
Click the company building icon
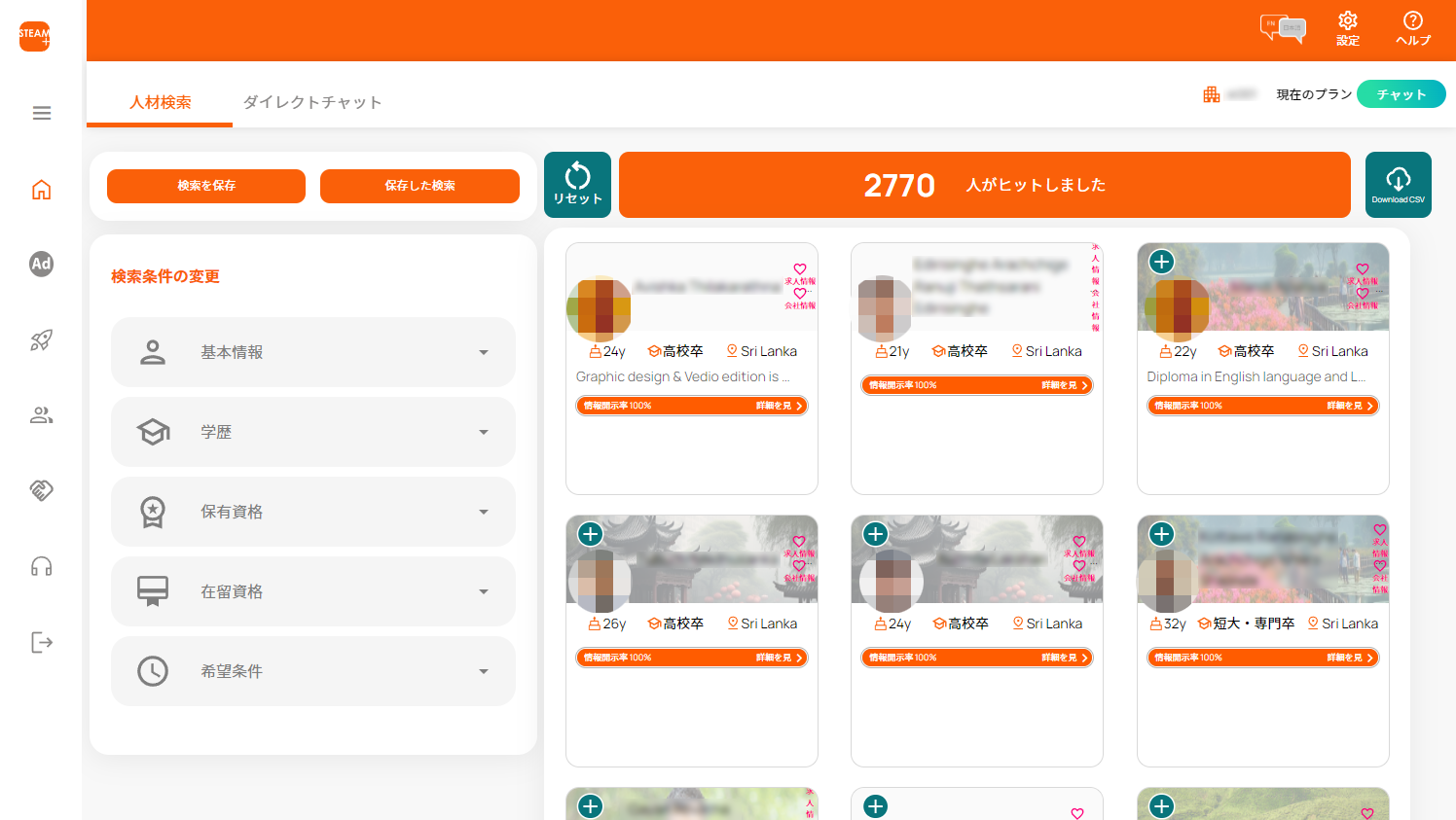pyautogui.click(x=1212, y=94)
